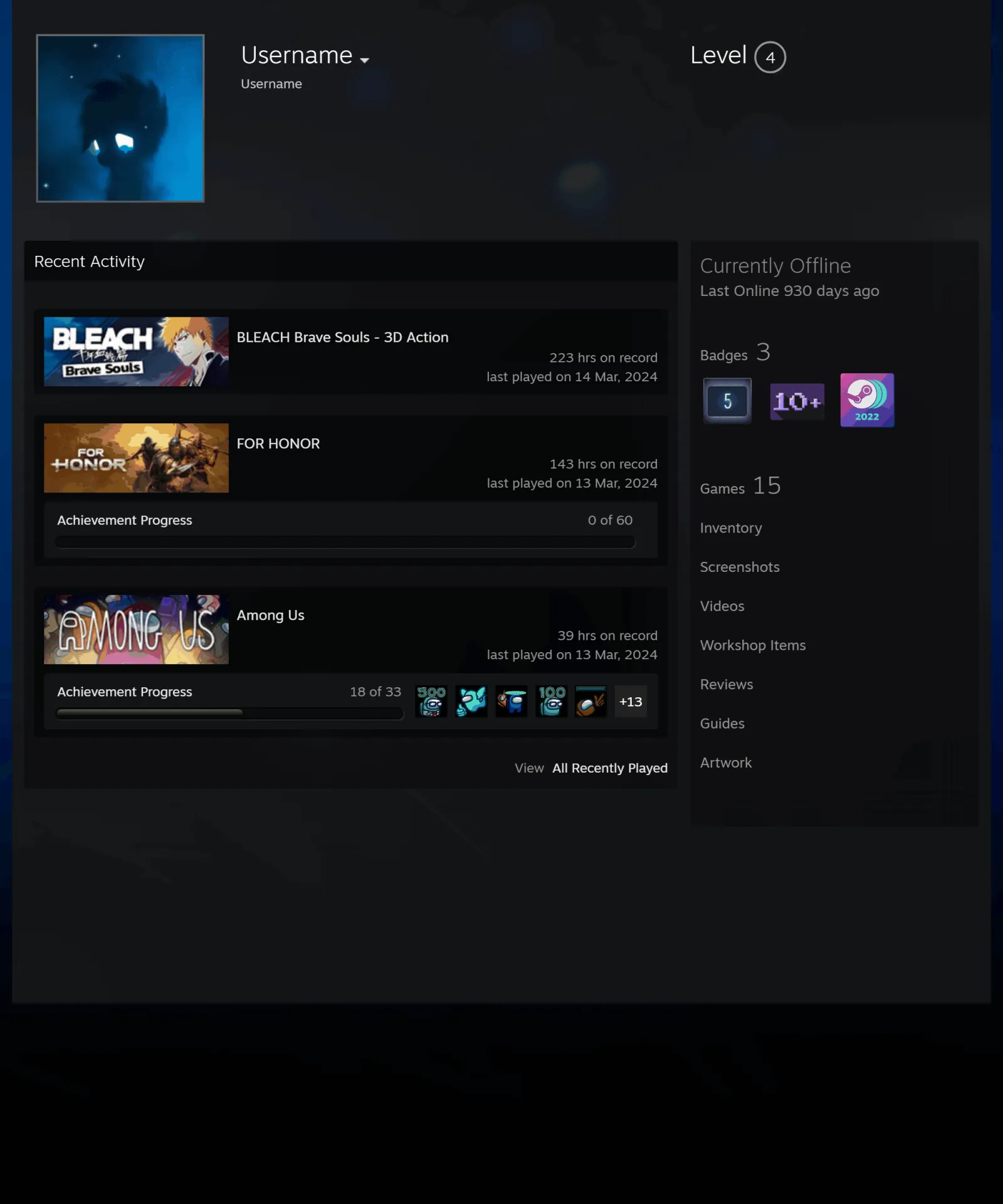Go to Screenshots
1003x1204 pixels.
[x=740, y=567]
